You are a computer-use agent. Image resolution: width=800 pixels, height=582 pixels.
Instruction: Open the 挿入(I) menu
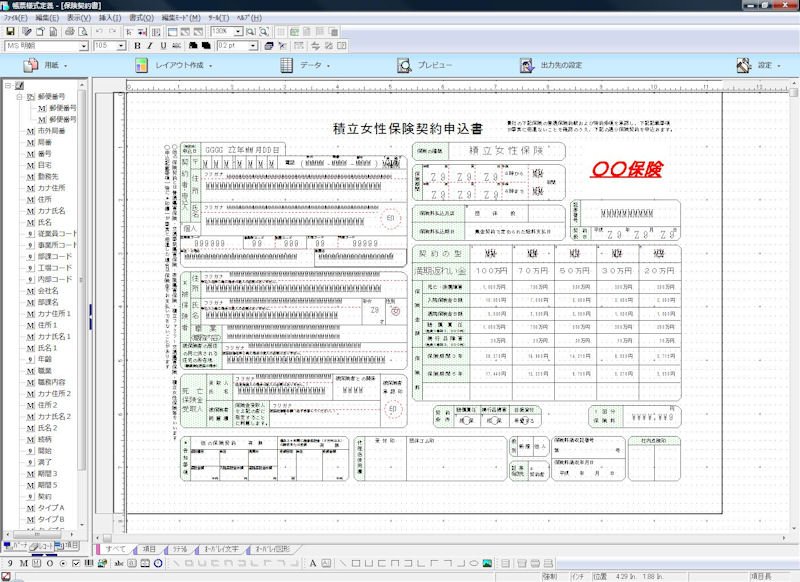tap(110, 18)
